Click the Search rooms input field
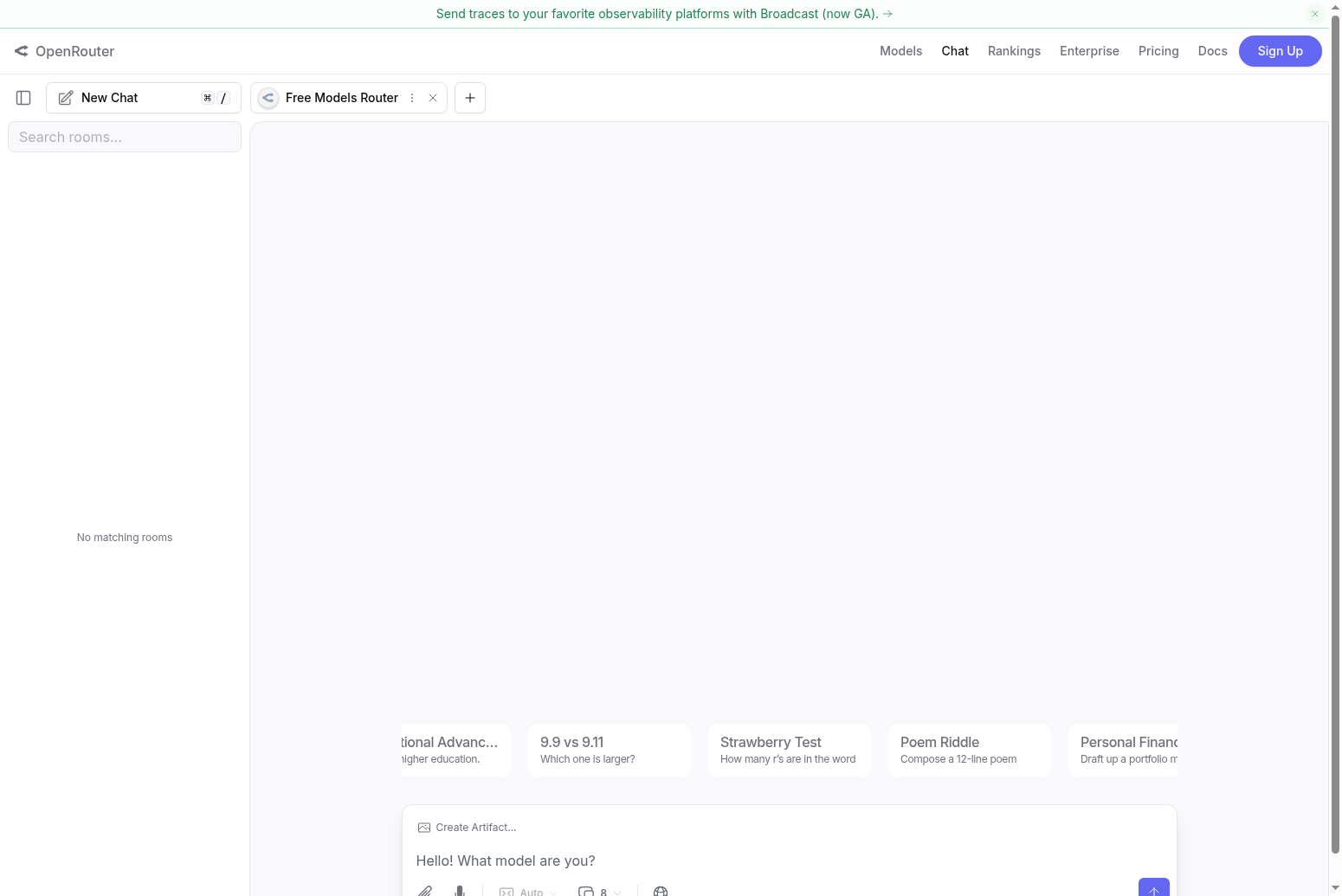The height and width of the screenshot is (896, 1342). click(x=125, y=137)
